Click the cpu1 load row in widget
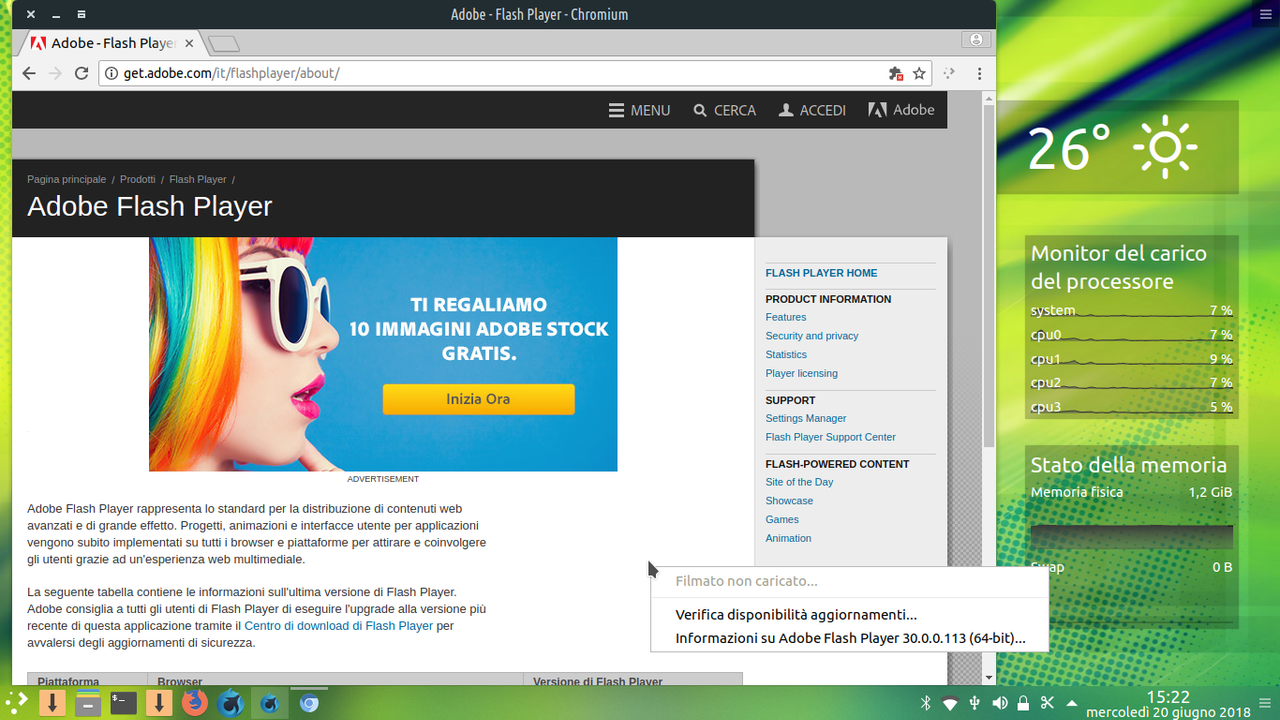Image resolution: width=1280 pixels, height=720 pixels. 1131,359
